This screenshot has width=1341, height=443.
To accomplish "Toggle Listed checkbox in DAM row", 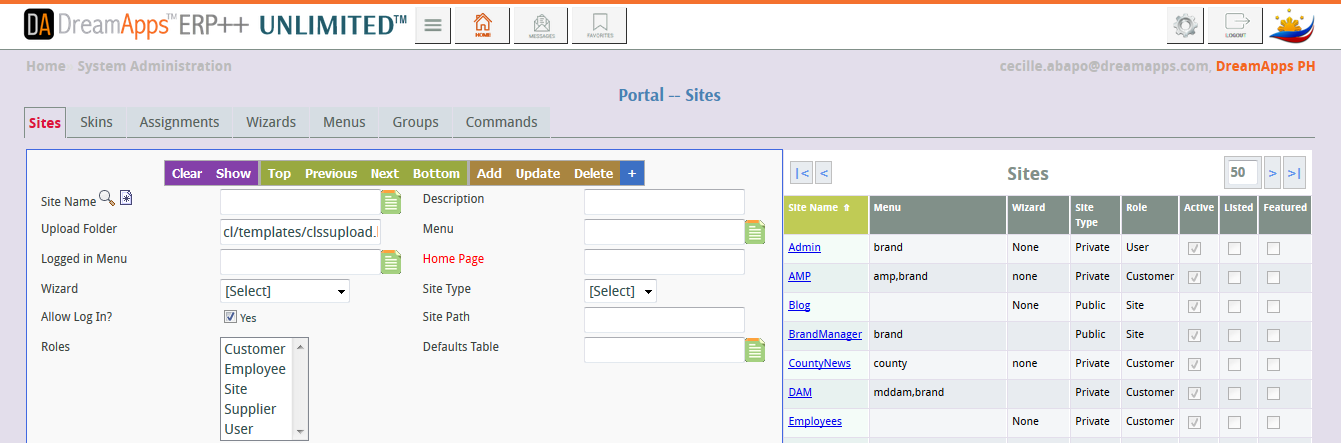I will point(1234,392).
